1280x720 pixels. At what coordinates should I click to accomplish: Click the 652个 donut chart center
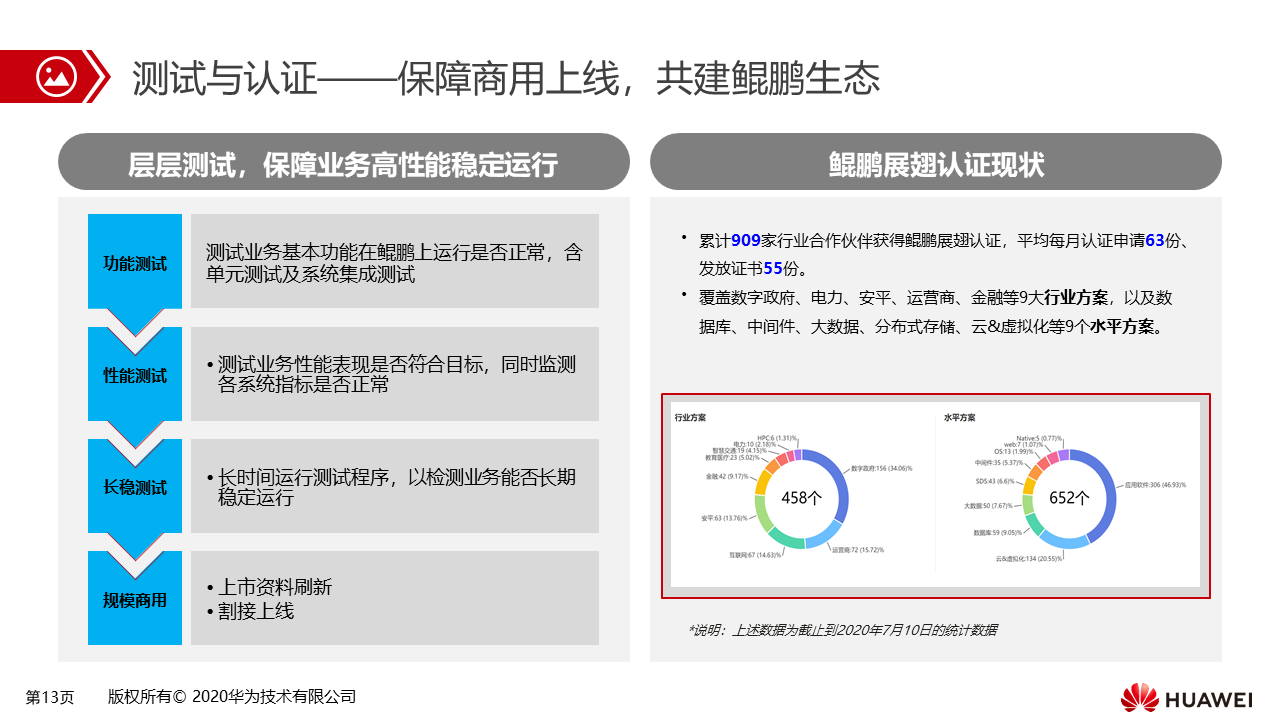click(1069, 497)
